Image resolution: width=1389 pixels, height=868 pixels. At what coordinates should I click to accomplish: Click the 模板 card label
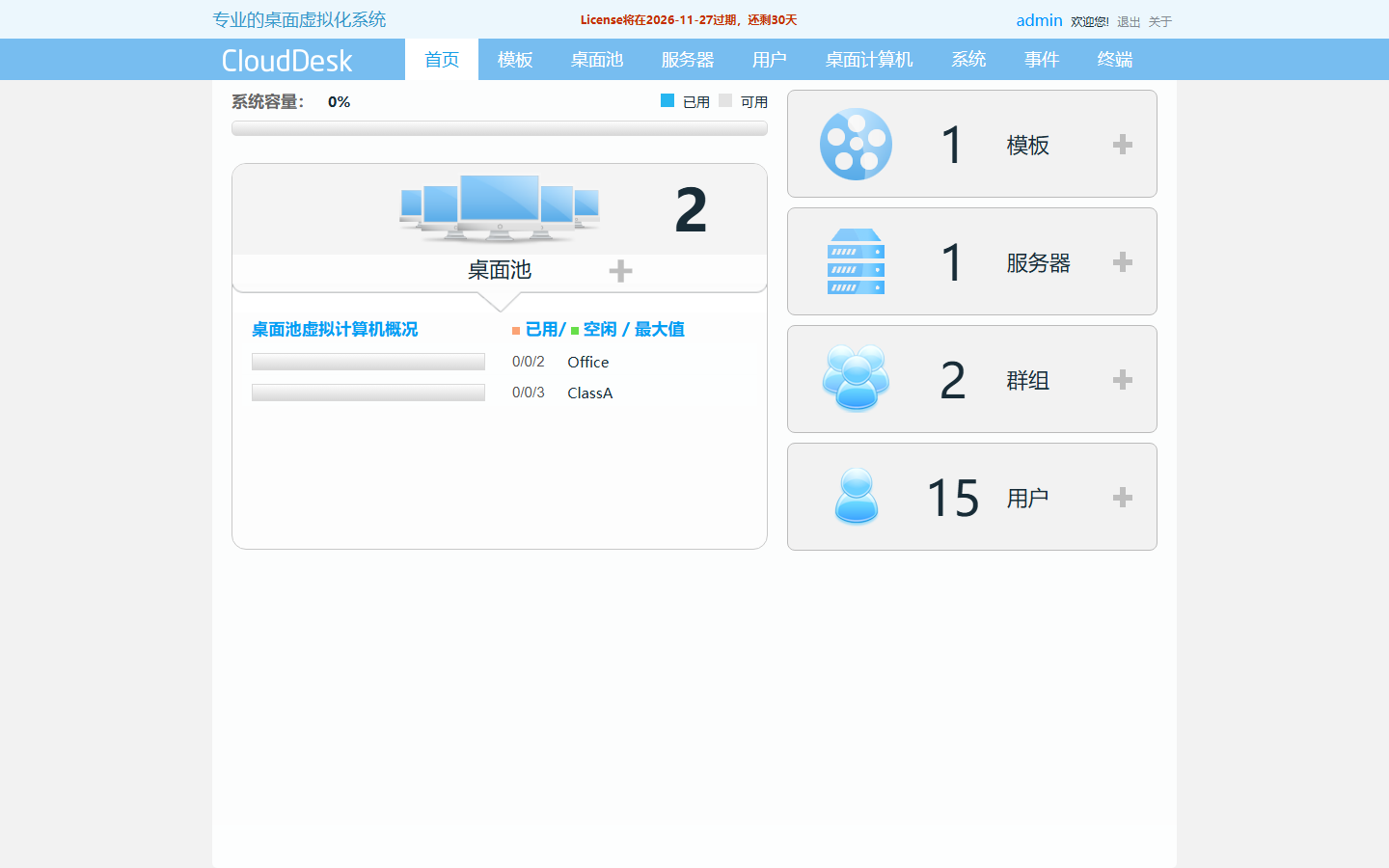1028,146
